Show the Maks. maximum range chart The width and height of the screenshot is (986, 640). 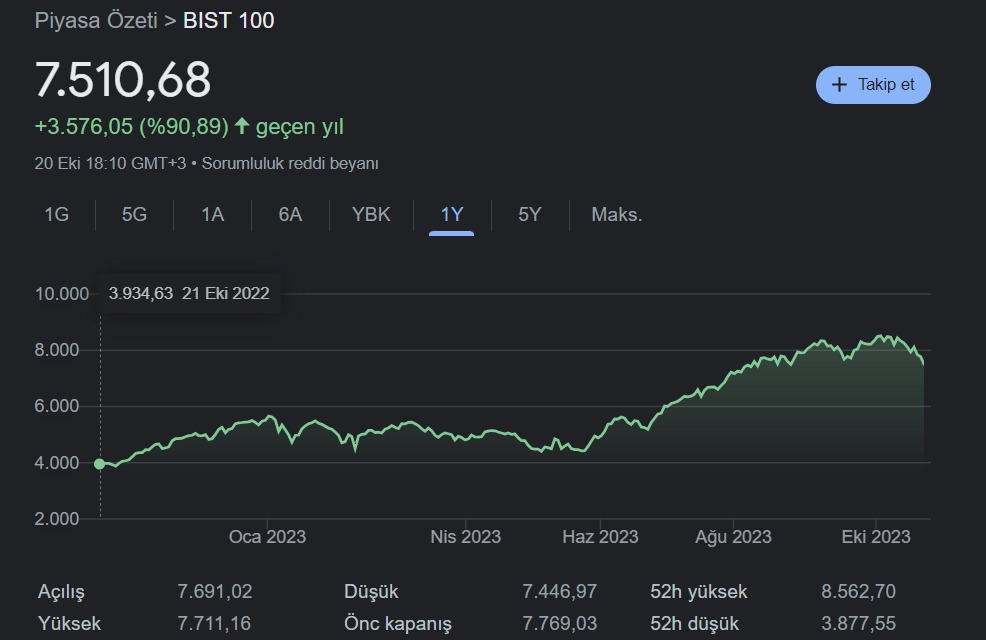point(617,215)
